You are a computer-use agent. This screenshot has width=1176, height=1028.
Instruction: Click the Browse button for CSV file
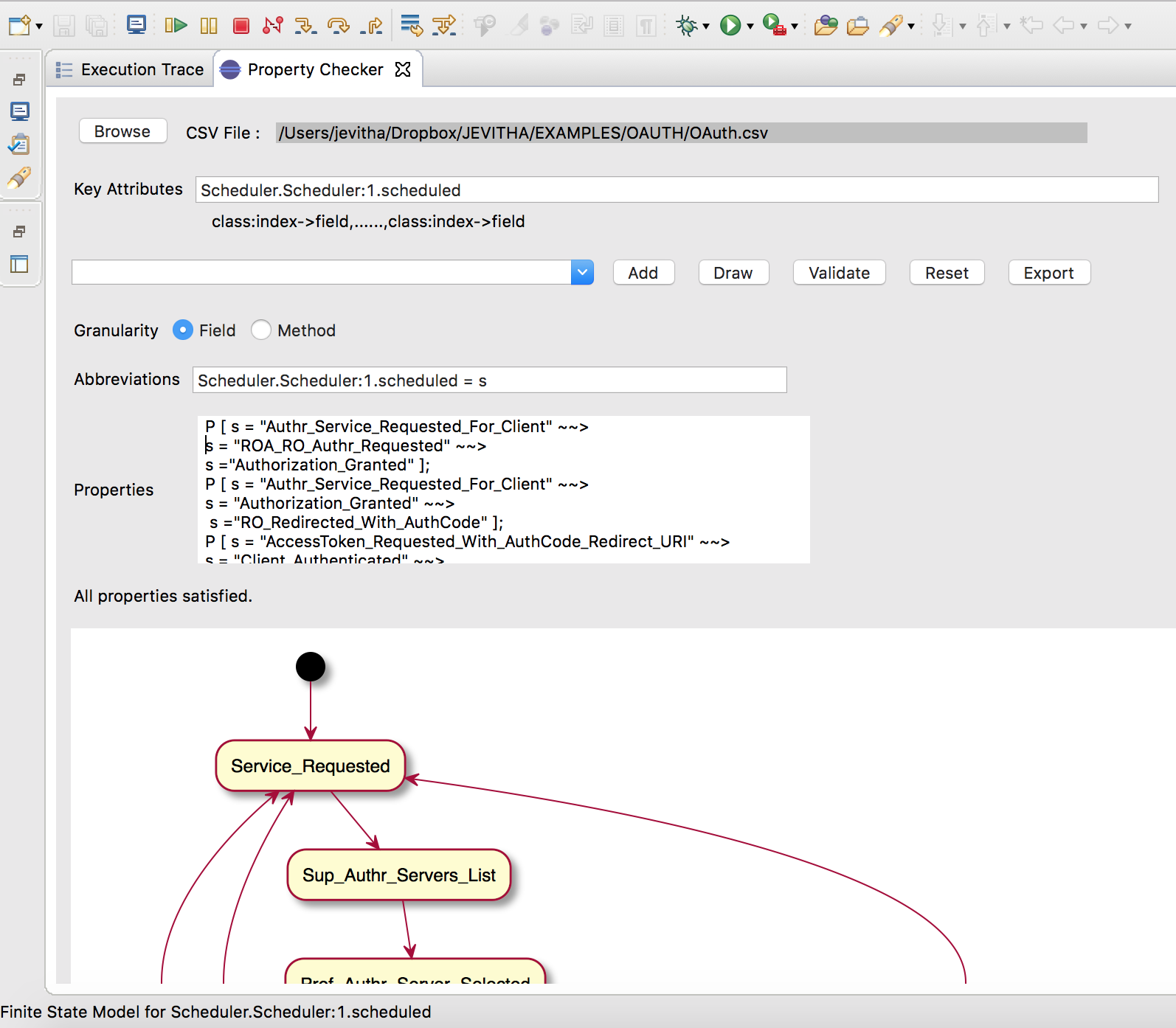coord(122,131)
